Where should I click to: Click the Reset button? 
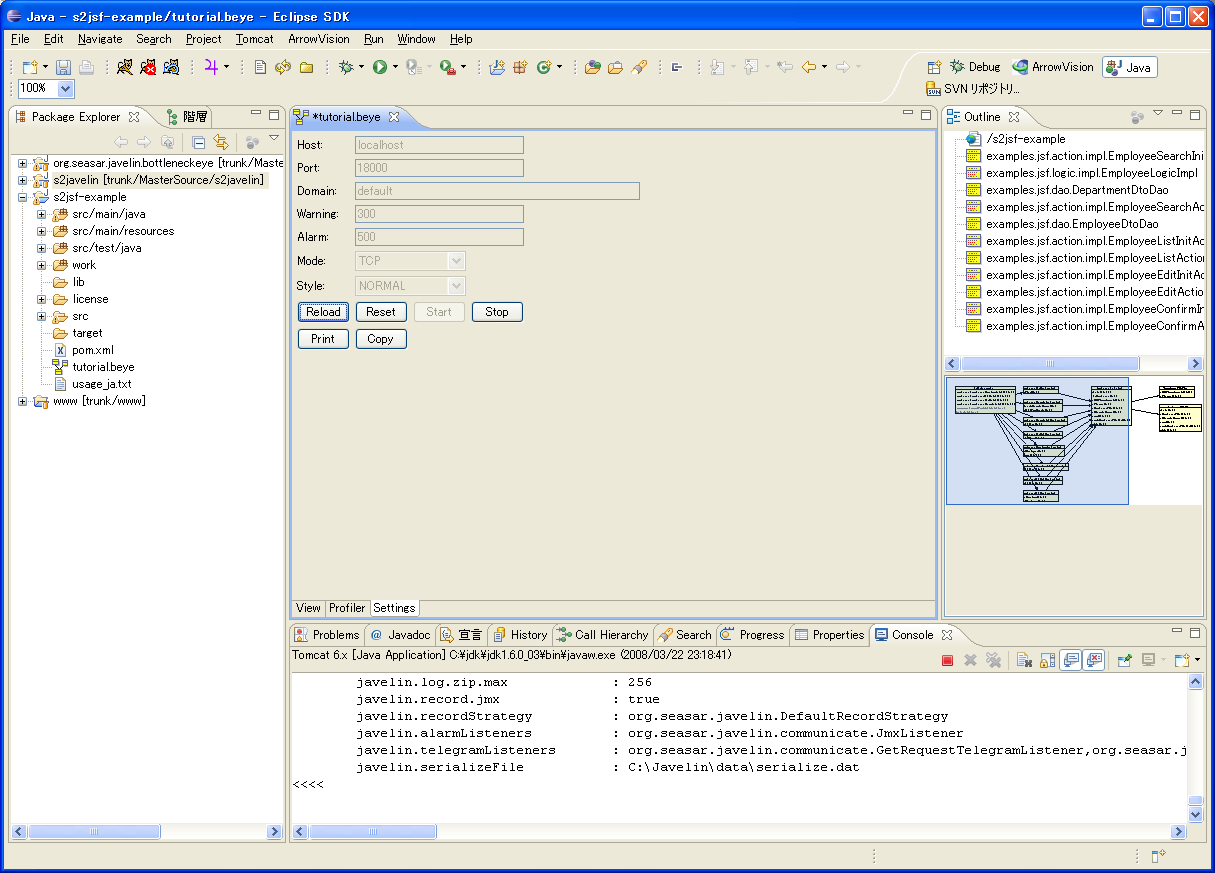[x=381, y=312]
